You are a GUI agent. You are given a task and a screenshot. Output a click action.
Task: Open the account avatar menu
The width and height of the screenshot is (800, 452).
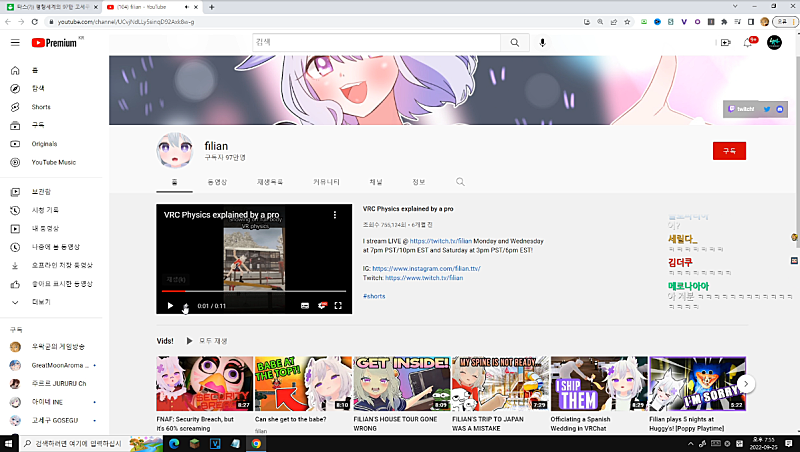point(774,43)
